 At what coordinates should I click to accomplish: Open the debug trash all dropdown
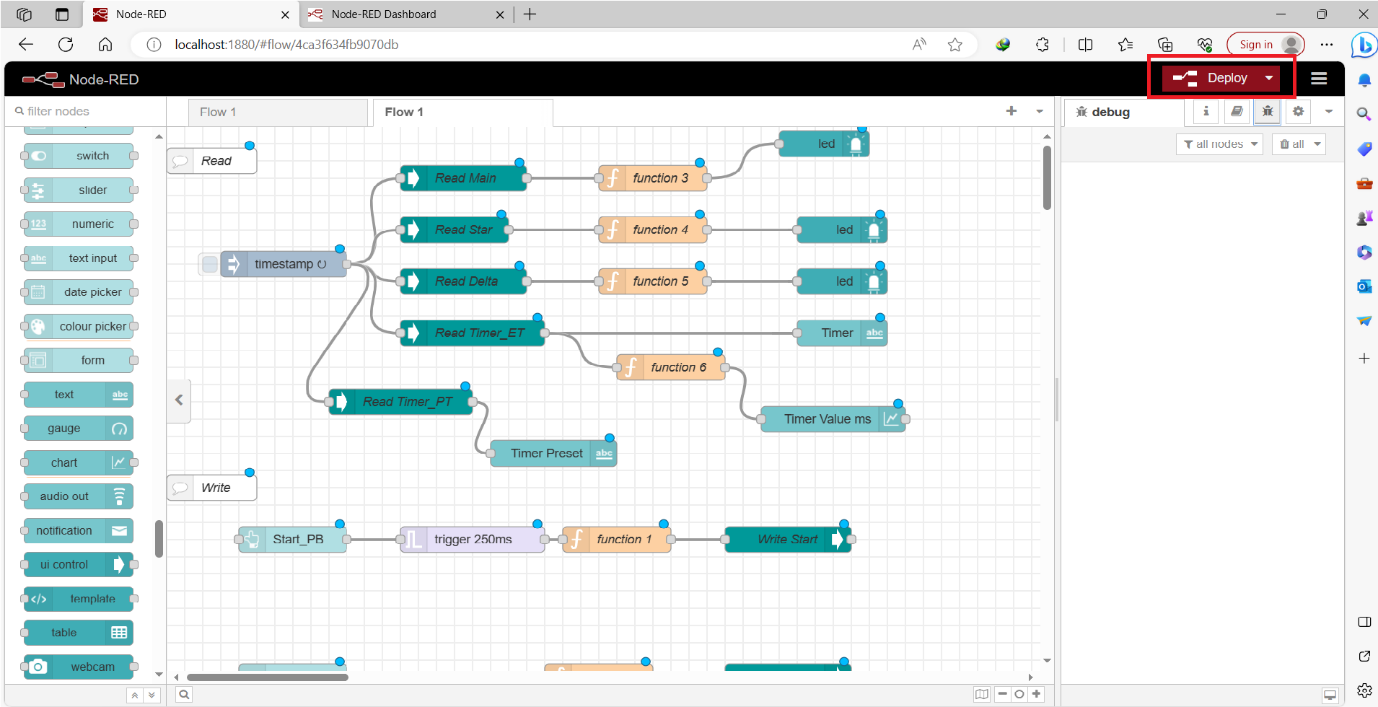(x=1298, y=143)
